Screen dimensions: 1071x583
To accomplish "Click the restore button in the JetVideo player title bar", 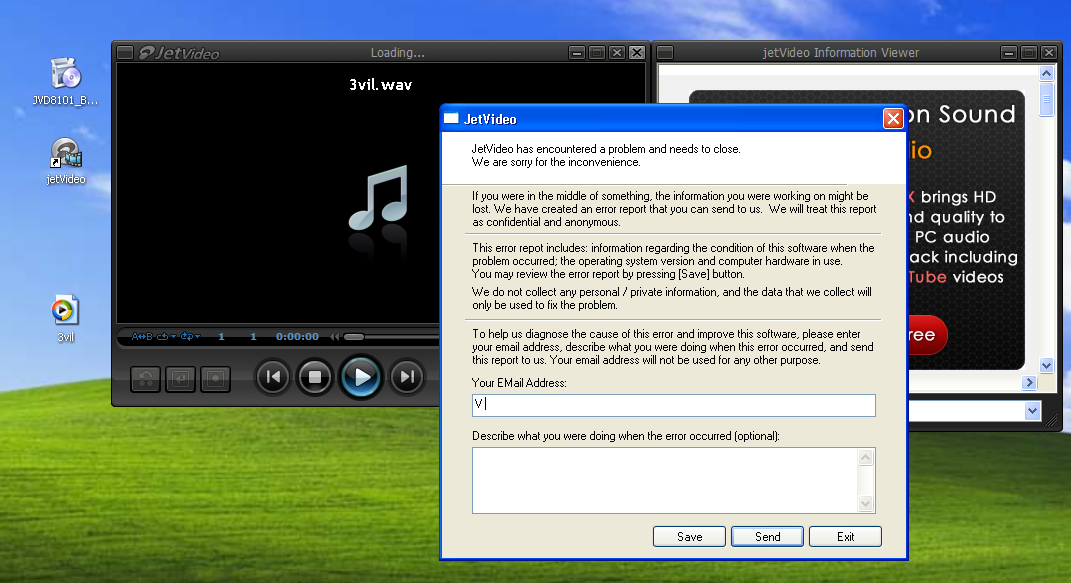I will coord(597,53).
